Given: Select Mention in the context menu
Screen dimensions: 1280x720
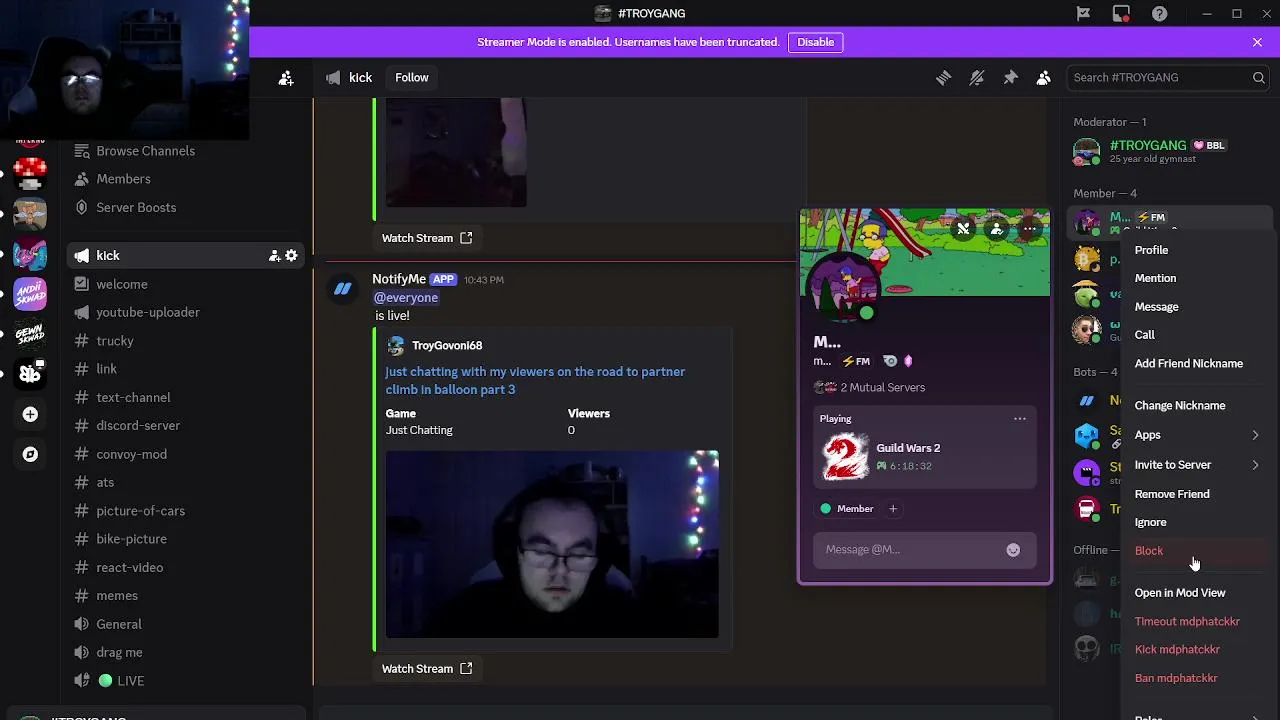Looking at the screenshot, I should click(x=1197, y=278).
